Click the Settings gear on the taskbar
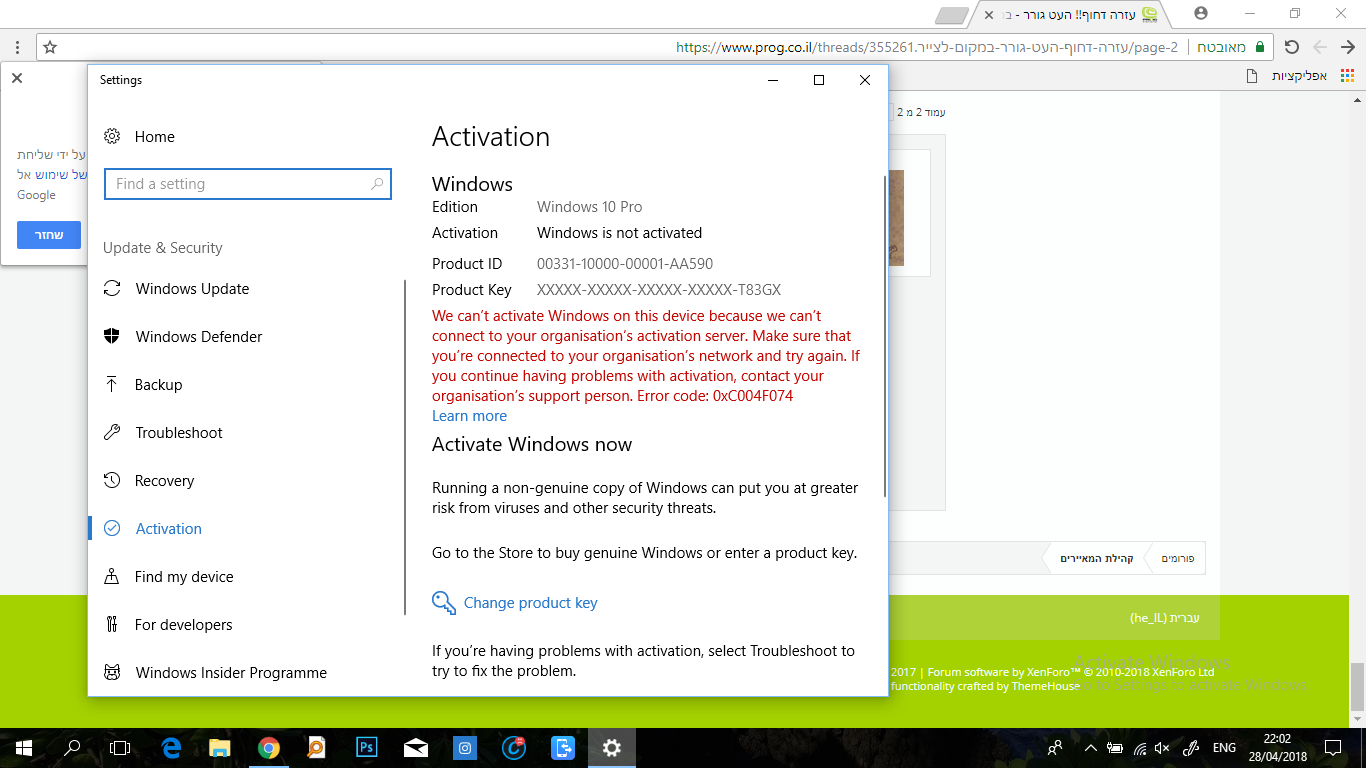Viewport: 1366px width, 768px height. point(612,747)
